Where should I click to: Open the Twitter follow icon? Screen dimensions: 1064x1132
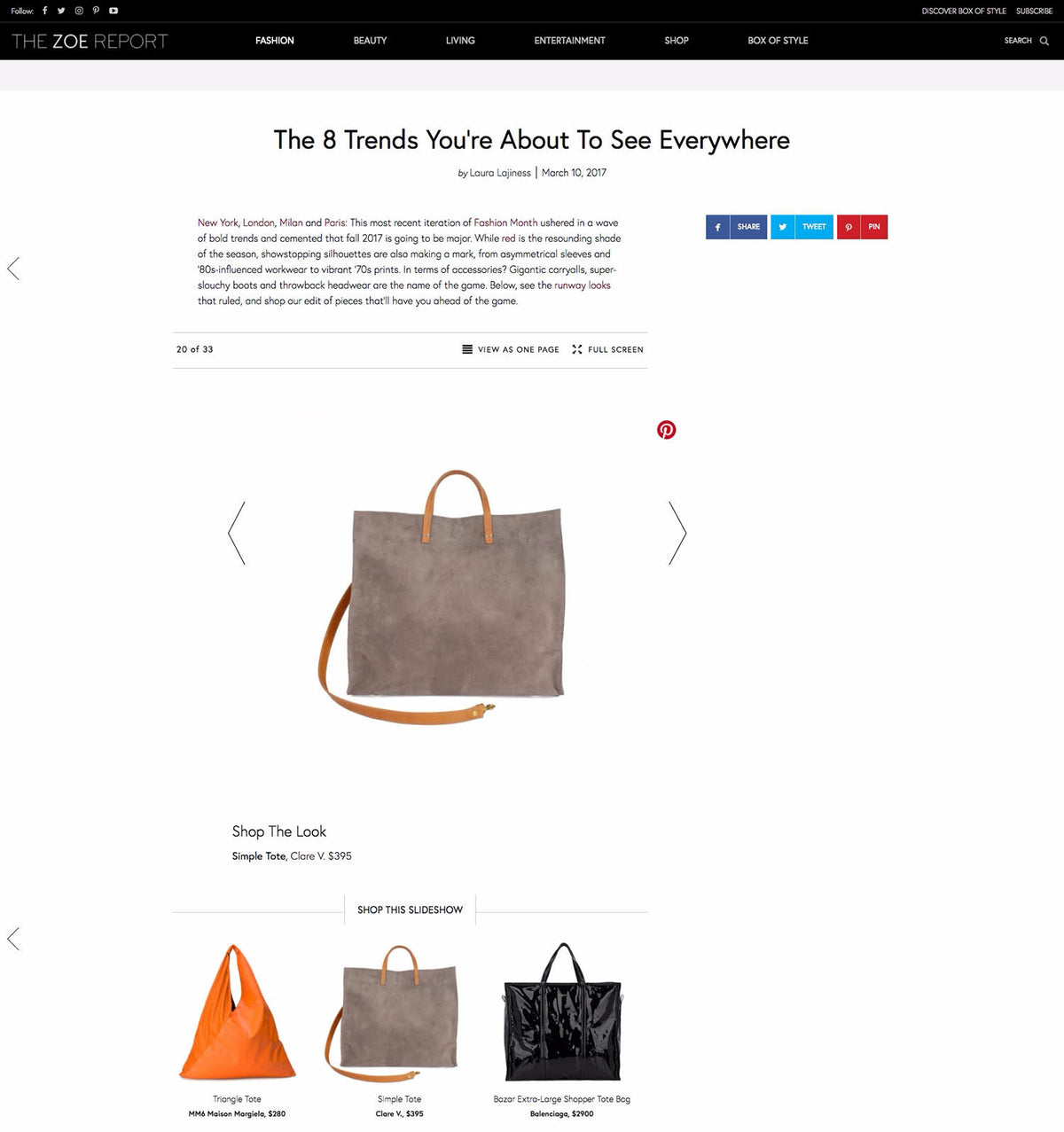[61, 11]
